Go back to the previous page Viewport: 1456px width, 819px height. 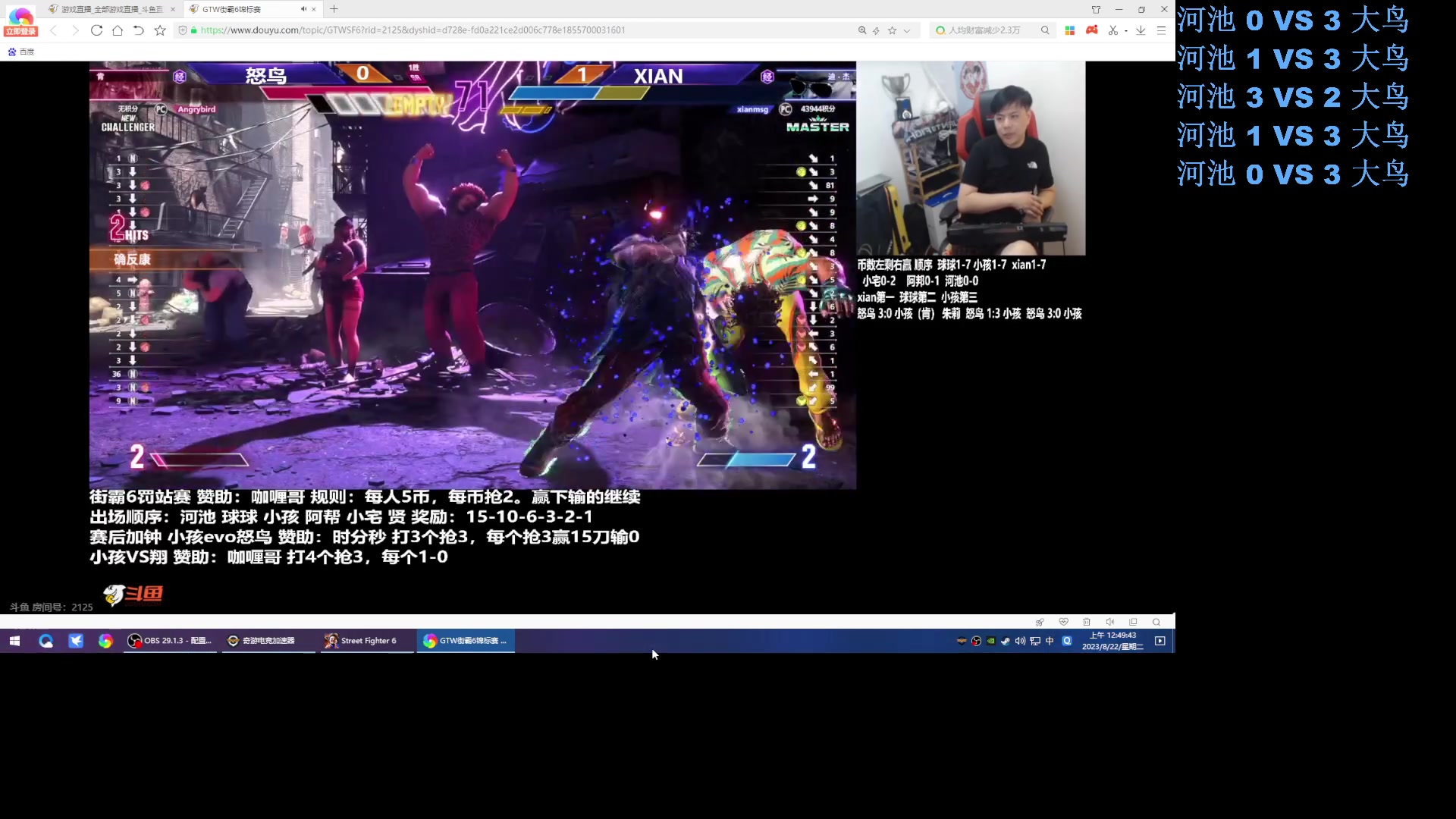tap(53, 30)
